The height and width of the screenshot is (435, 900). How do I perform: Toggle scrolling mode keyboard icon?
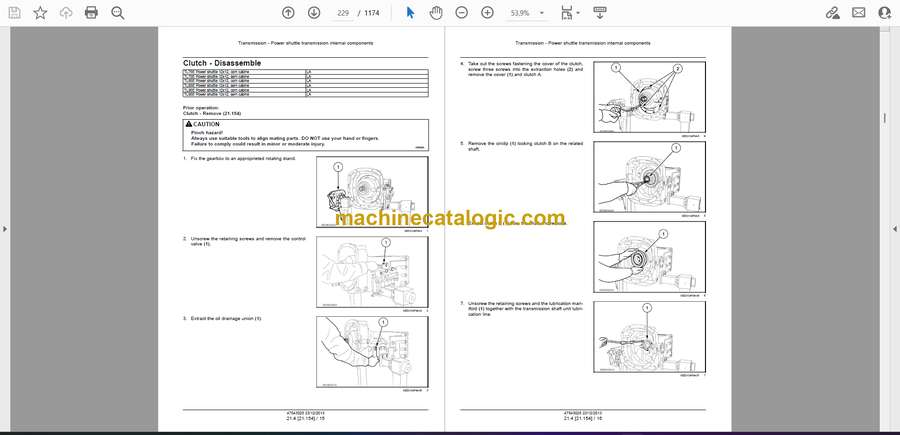599,13
